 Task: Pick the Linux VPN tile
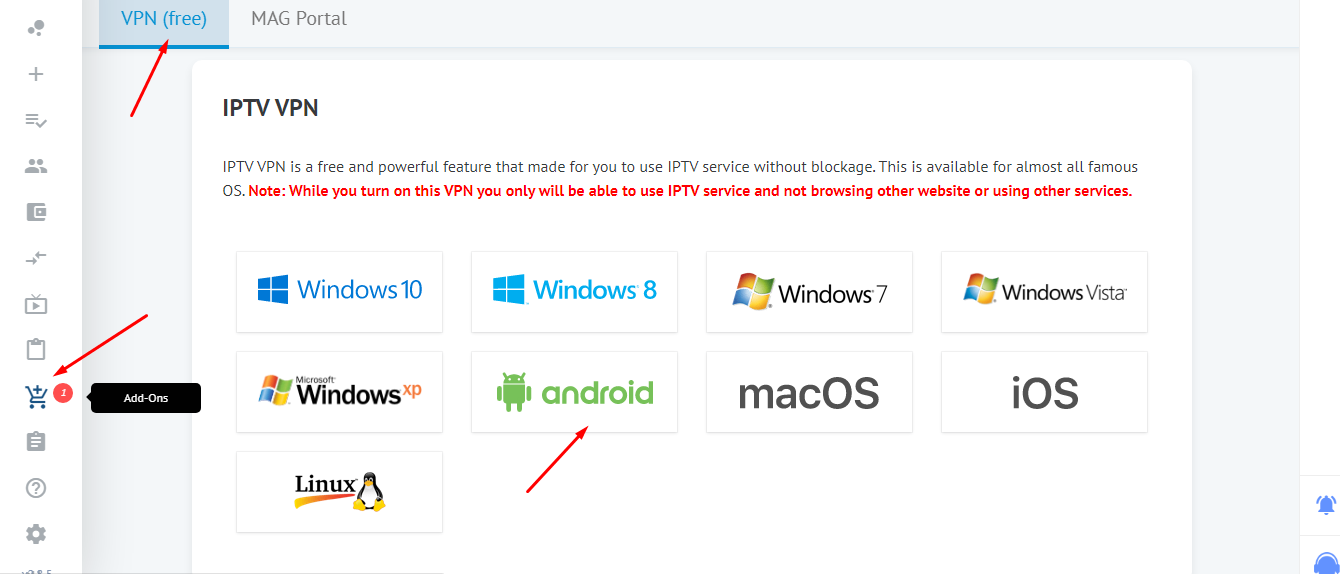point(339,492)
